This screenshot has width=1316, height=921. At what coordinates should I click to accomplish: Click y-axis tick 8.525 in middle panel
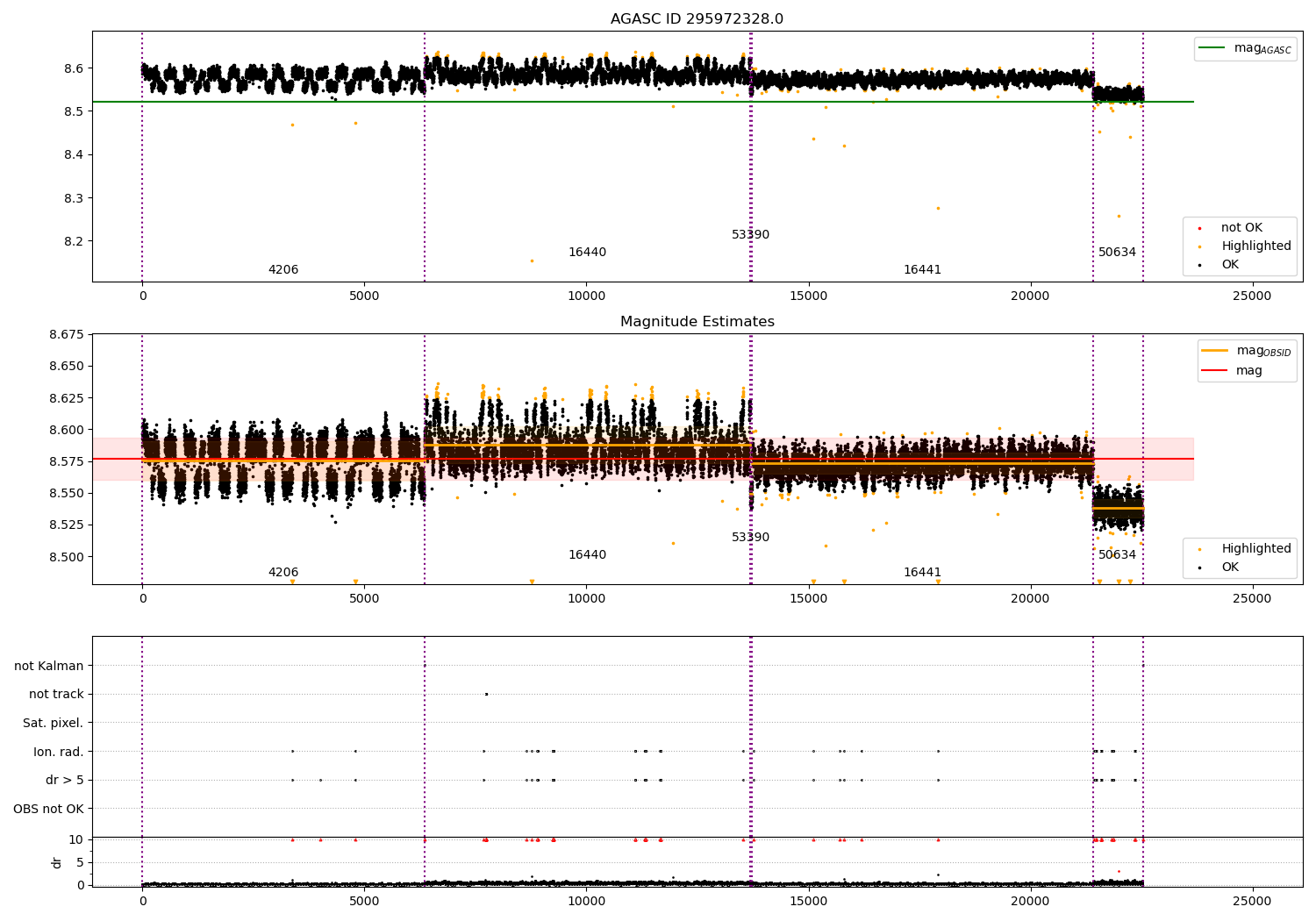[67, 525]
